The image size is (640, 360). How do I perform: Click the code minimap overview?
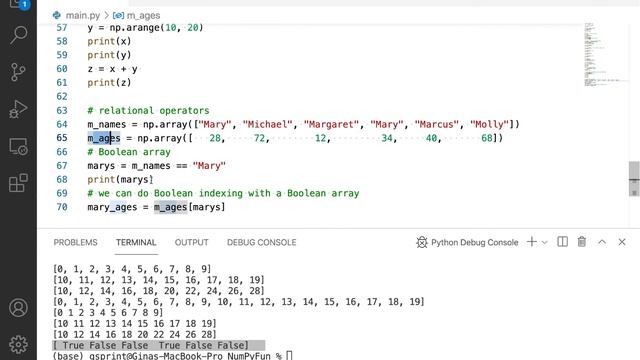click(605, 55)
